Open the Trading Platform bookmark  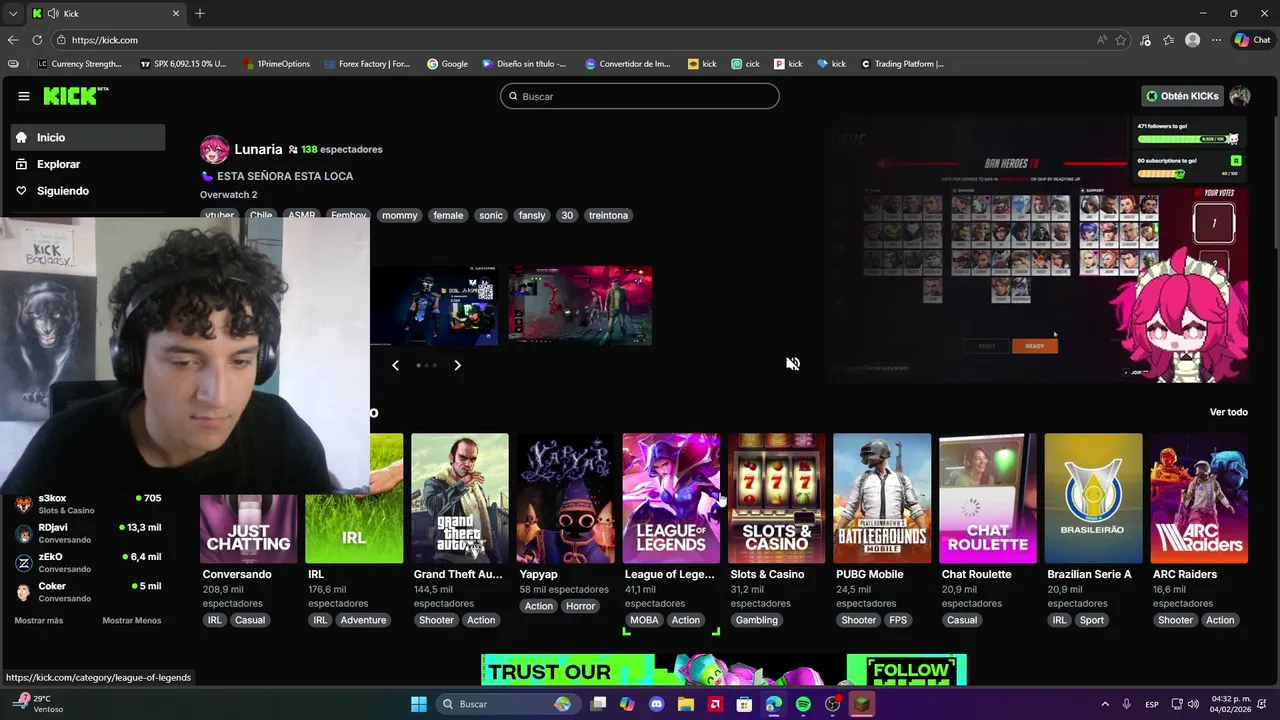tap(901, 64)
